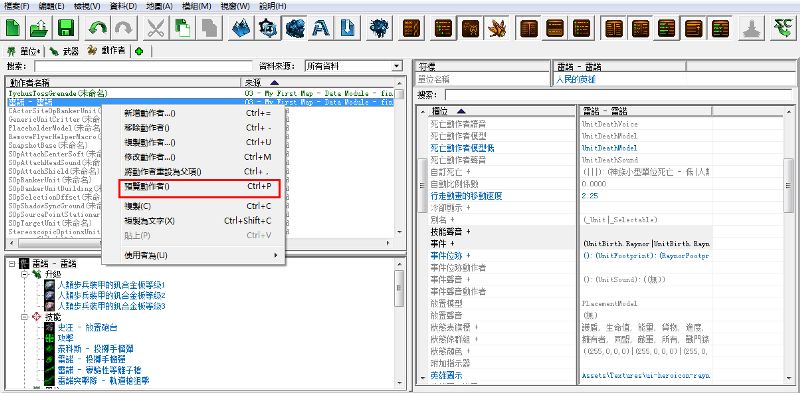This screenshot has height=393, width=800.
Task: Click the greyed Redo arrow icon
Action: (123, 27)
